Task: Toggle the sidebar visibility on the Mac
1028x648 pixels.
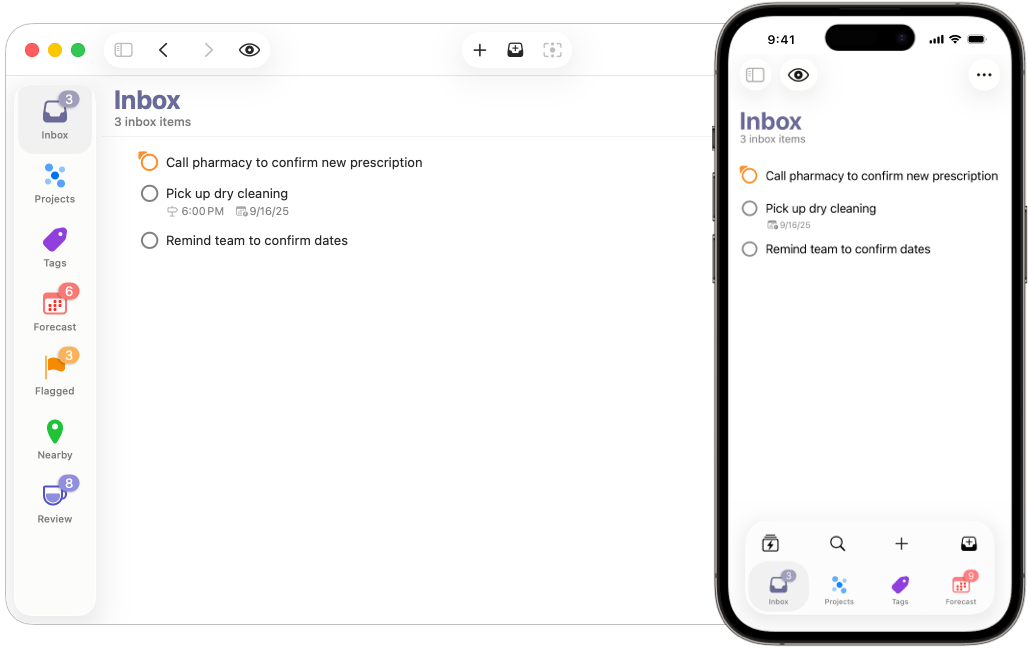Action: coord(123,49)
